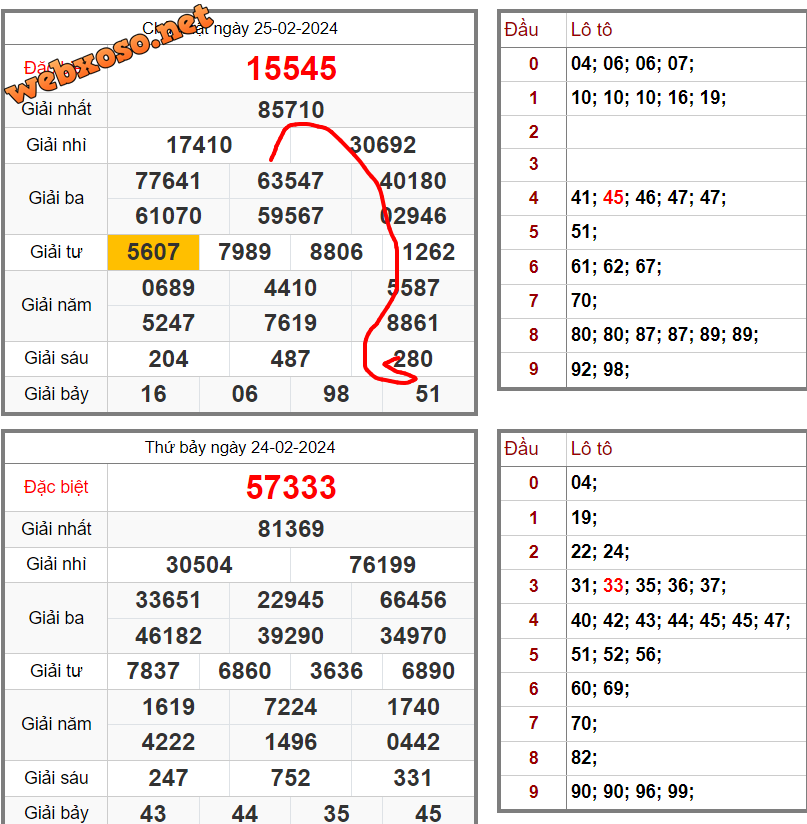
Task: Click the 'Đặc biệt' label in 24-02-2024 table
Action: point(56,487)
